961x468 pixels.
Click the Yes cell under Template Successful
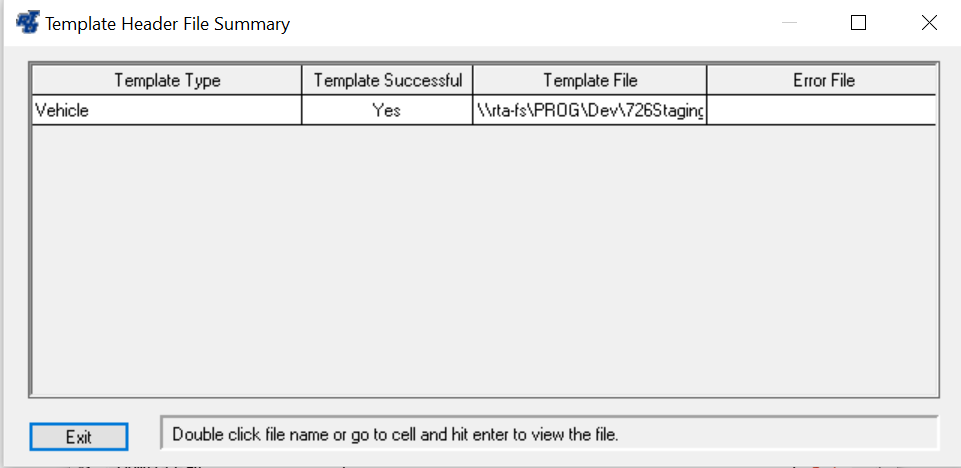387,110
